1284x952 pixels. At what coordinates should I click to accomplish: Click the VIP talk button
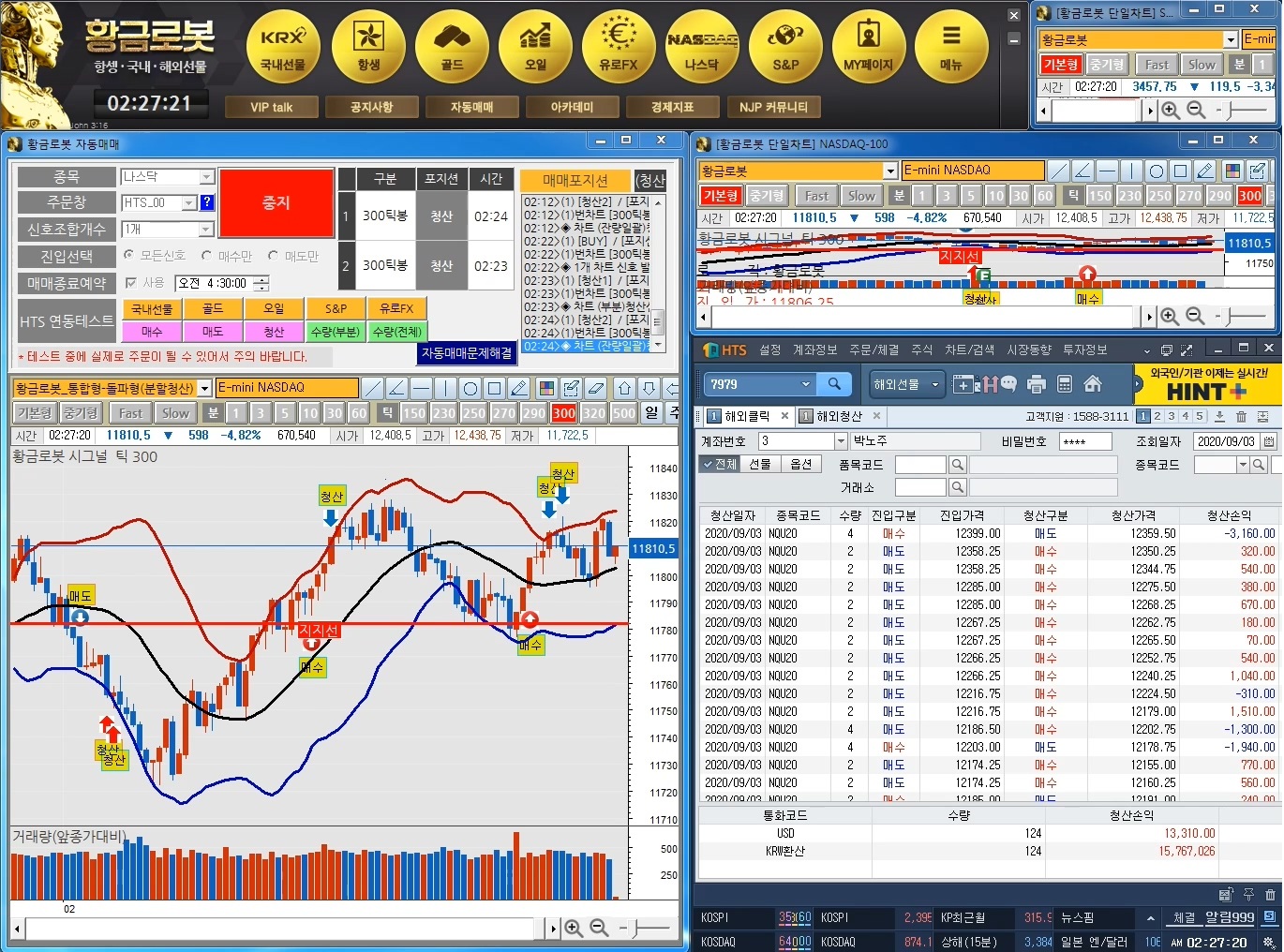coord(271,107)
